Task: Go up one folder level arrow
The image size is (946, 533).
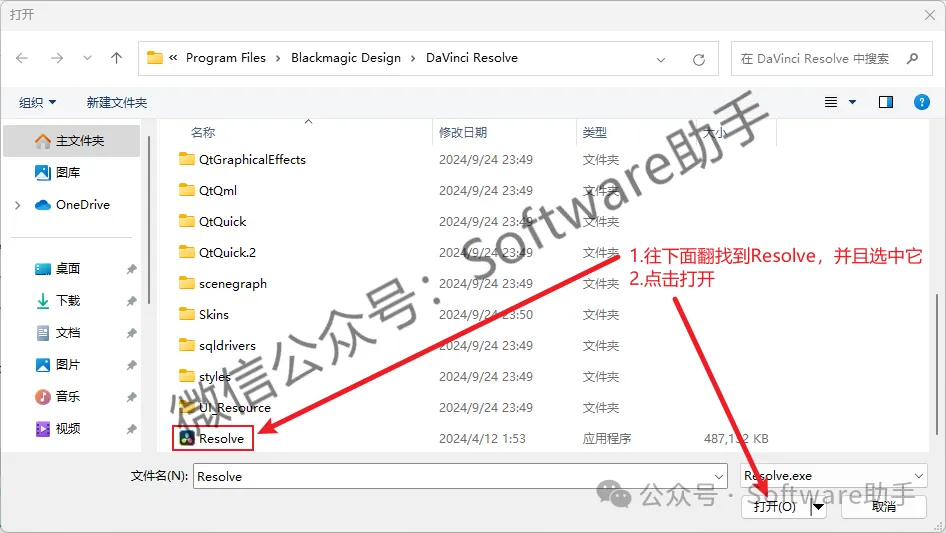Action: click(x=116, y=58)
